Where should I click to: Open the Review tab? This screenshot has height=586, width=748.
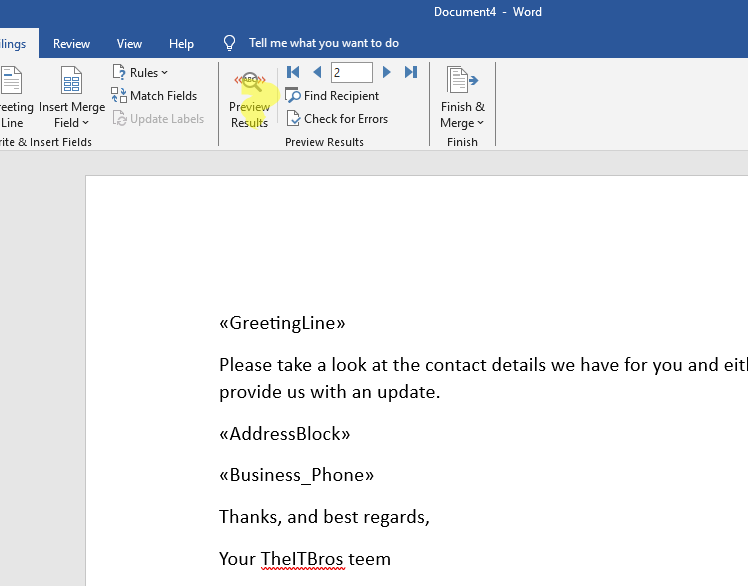click(x=71, y=44)
